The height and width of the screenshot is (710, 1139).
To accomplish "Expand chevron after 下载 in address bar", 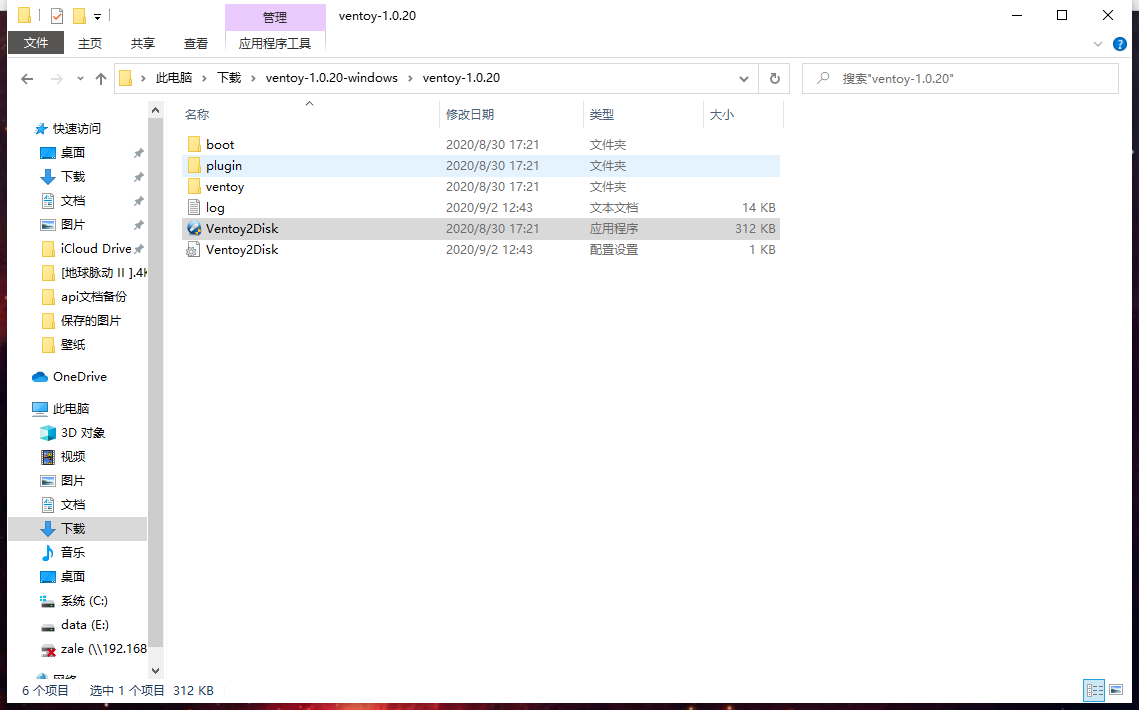I will click(254, 78).
